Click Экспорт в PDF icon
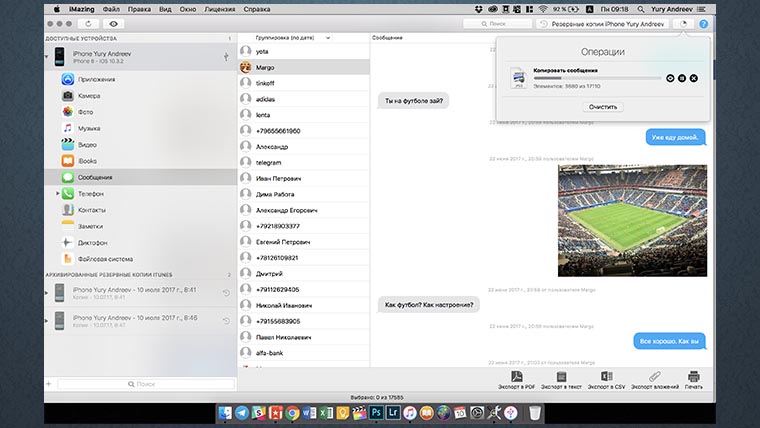Viewport: 760px width, 428px height. pos(517,377)
